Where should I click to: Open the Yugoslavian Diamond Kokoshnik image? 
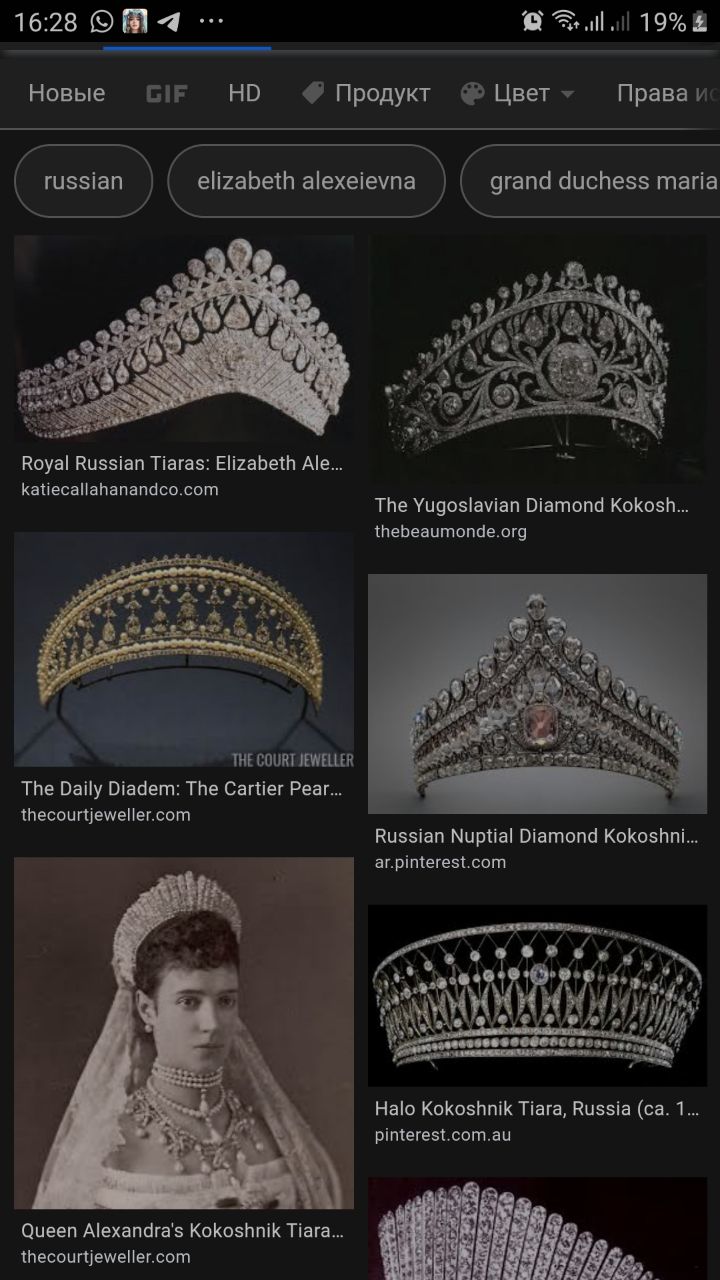pyautogui.click(x=536, y=360)
